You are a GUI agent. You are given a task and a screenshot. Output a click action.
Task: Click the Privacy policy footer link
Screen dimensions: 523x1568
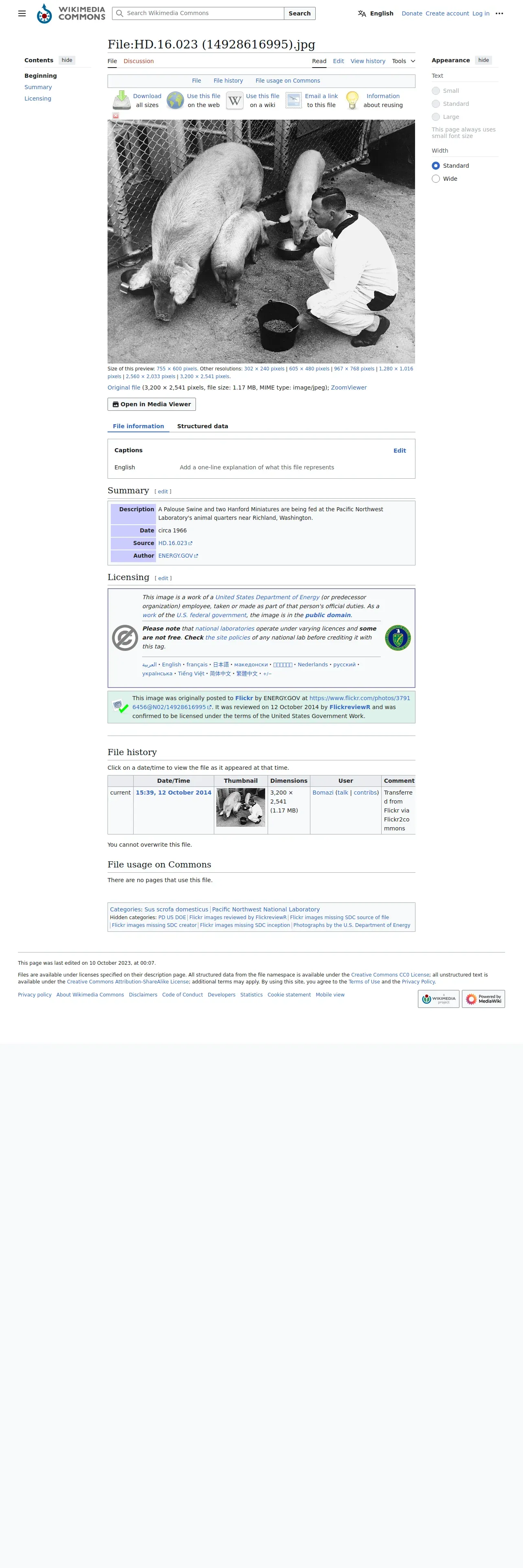pos(35,994)
